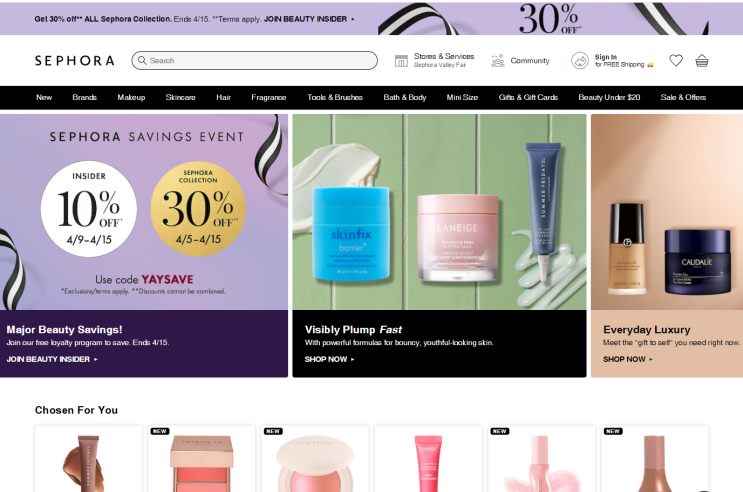Open the Makeup menu

click(x=131, y=97)
